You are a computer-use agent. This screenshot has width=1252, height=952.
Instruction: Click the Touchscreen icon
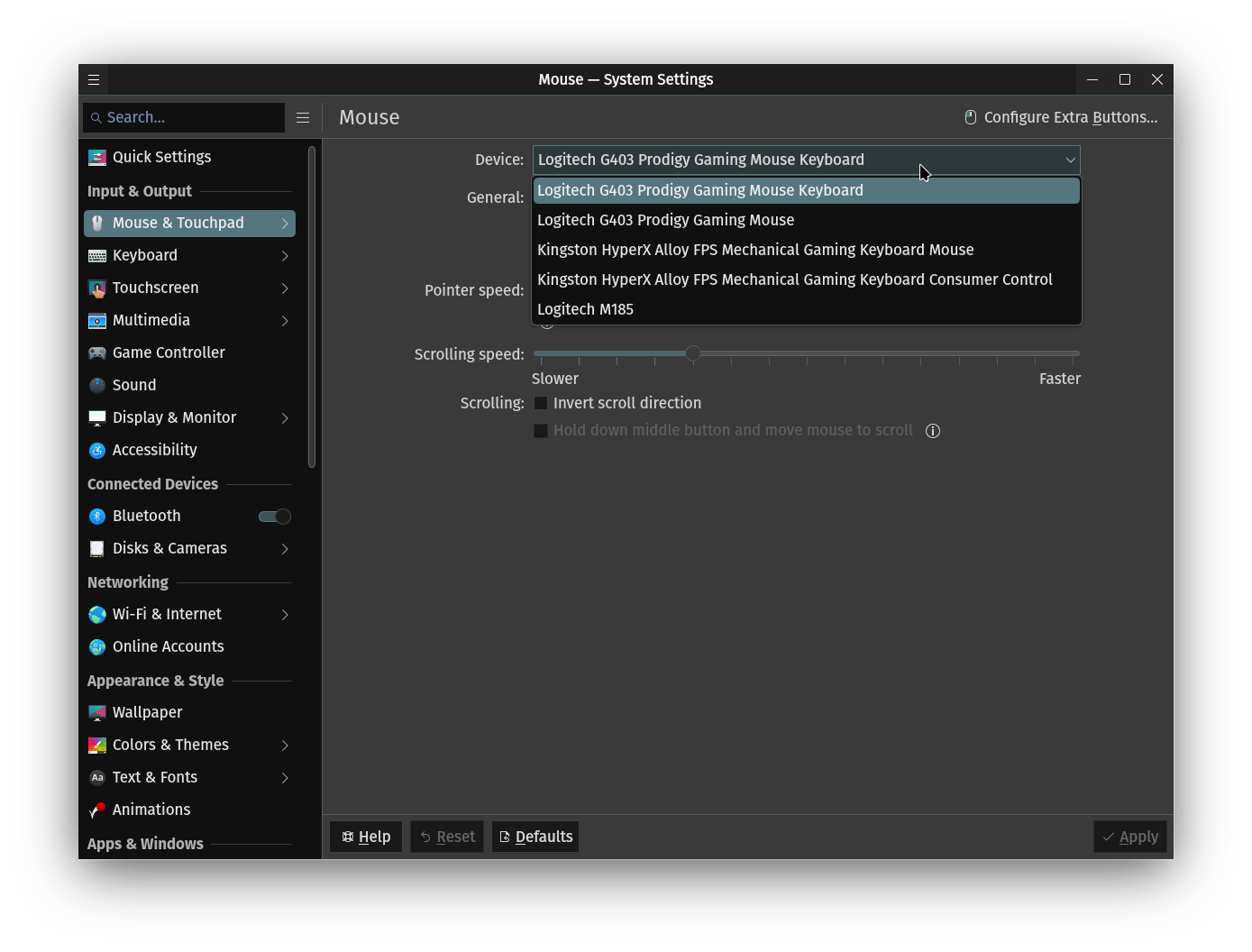[97, 288]
